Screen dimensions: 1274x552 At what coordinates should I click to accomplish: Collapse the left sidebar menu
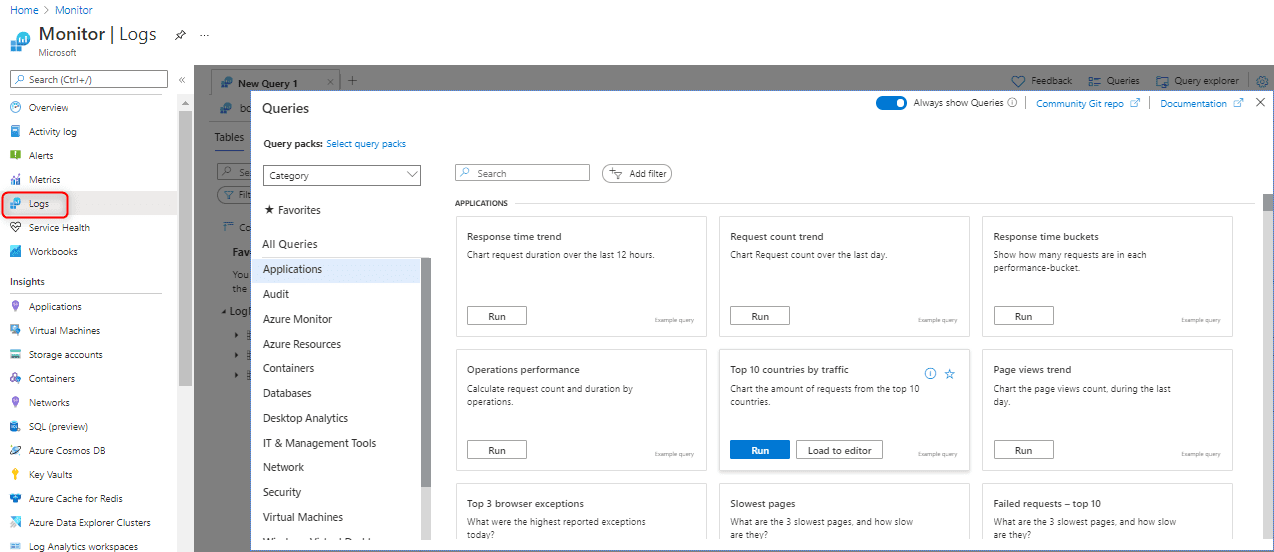(x=182, y=79)
